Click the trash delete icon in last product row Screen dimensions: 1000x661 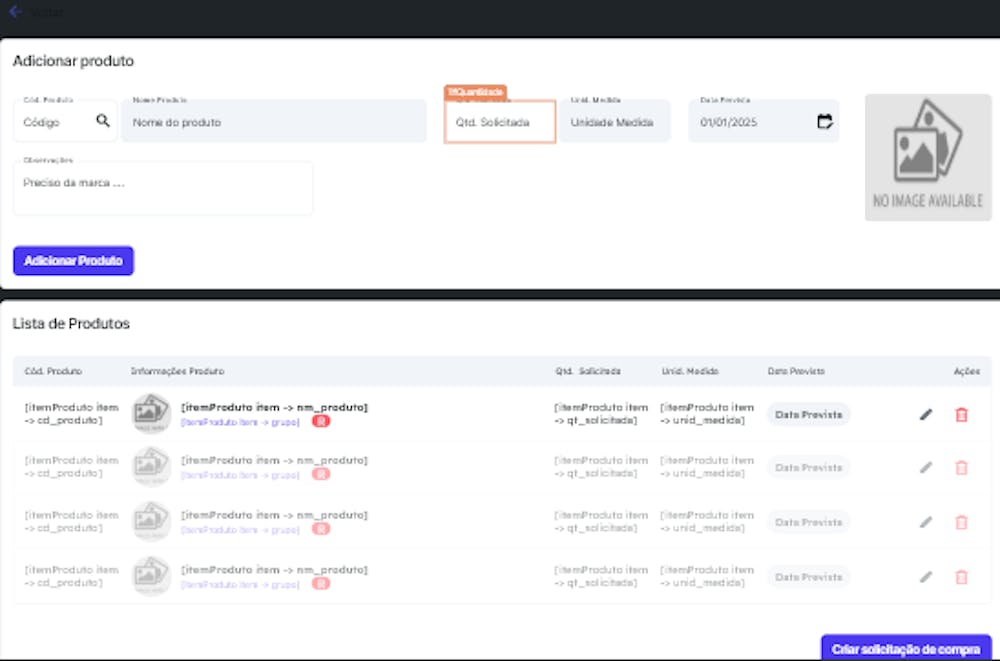pyautogui.click(x=961, y=577)
